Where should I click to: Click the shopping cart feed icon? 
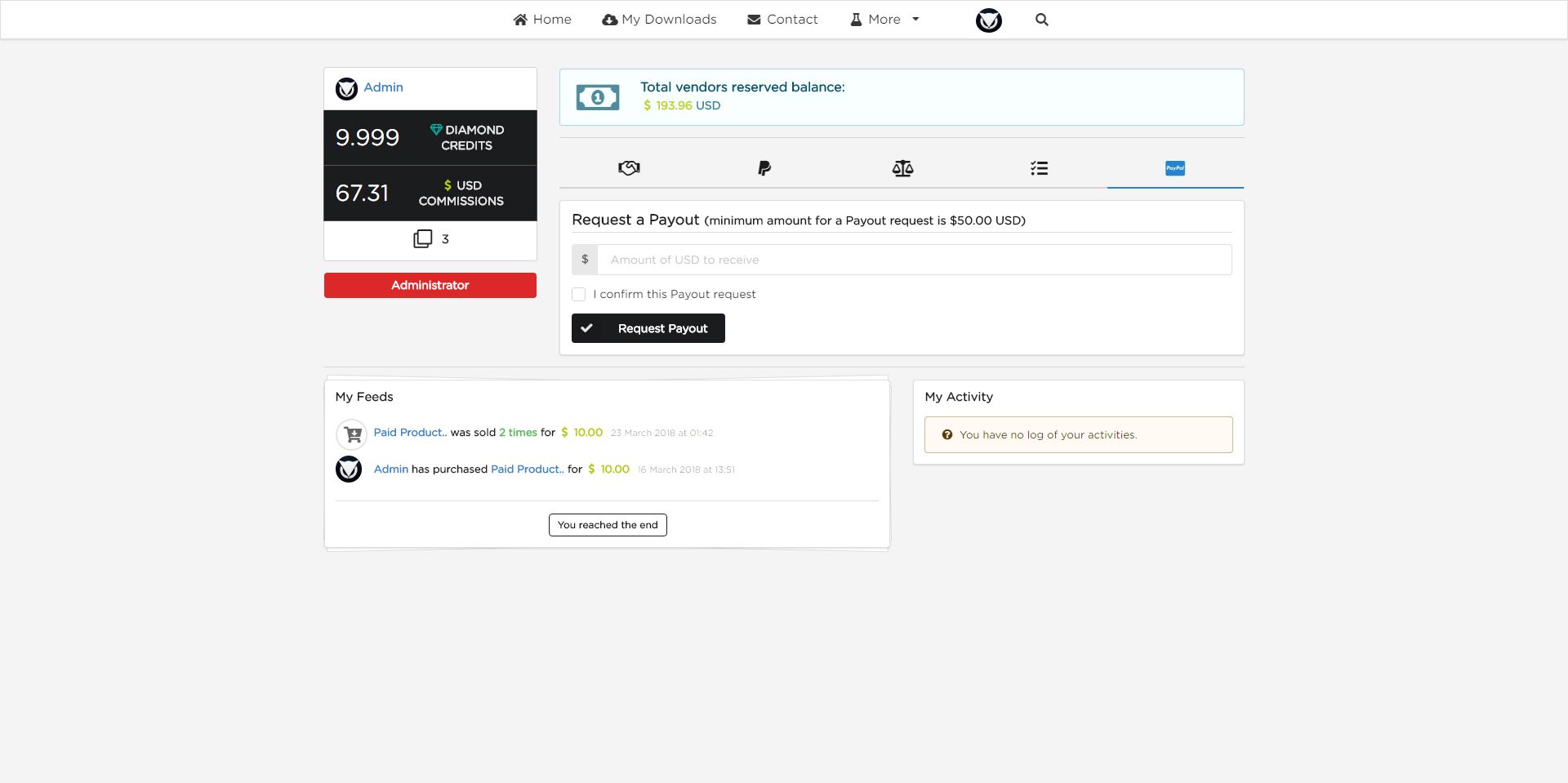pos(352,434)
